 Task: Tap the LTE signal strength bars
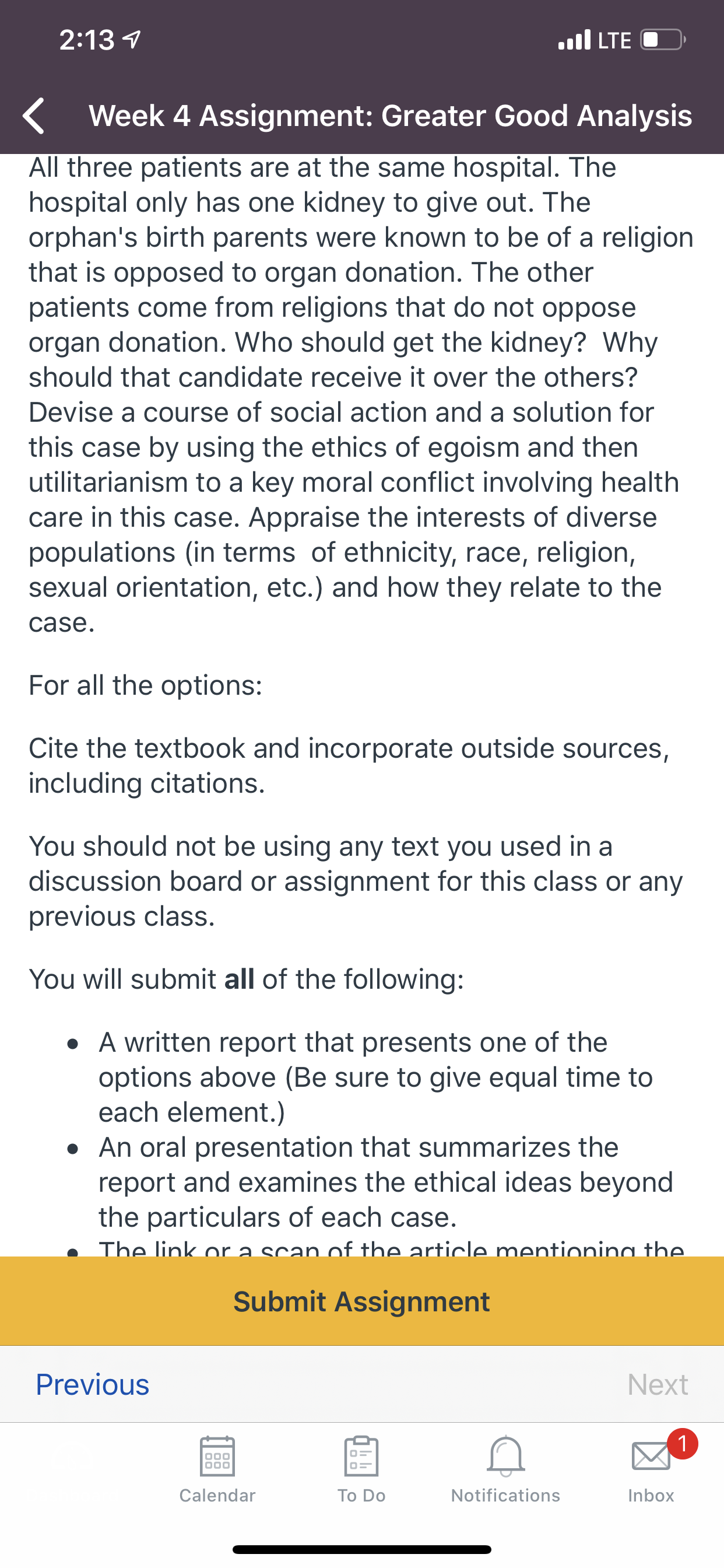(x=574, y=40)
